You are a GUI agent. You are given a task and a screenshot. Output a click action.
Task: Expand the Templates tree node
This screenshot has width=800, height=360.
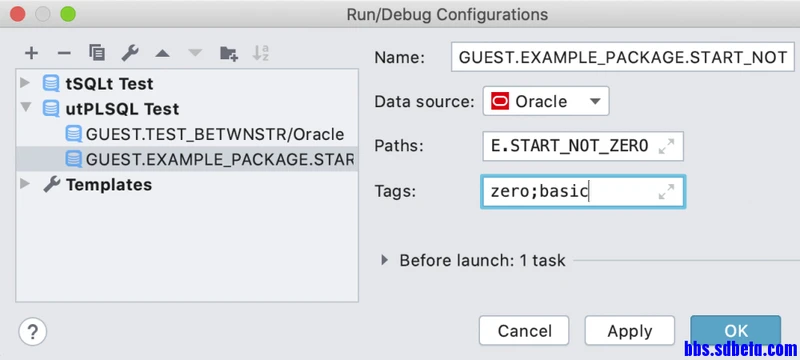click(x=25, y=184)
